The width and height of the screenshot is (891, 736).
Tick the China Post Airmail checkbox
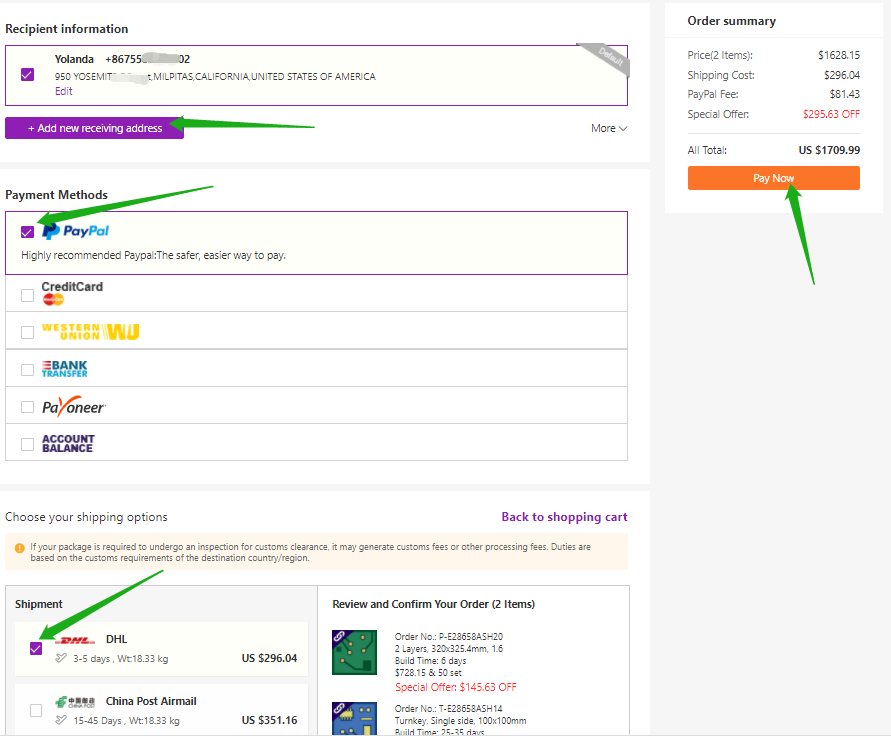36,710
